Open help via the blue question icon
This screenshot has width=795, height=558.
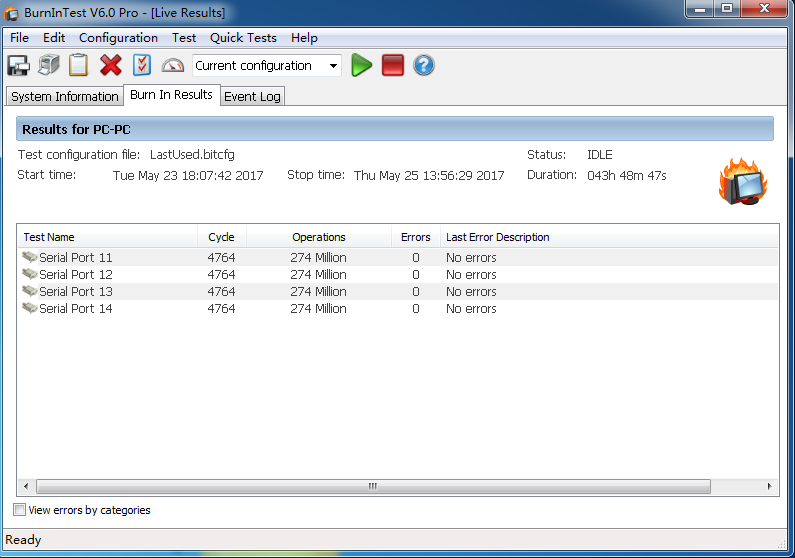click(423, 65)
